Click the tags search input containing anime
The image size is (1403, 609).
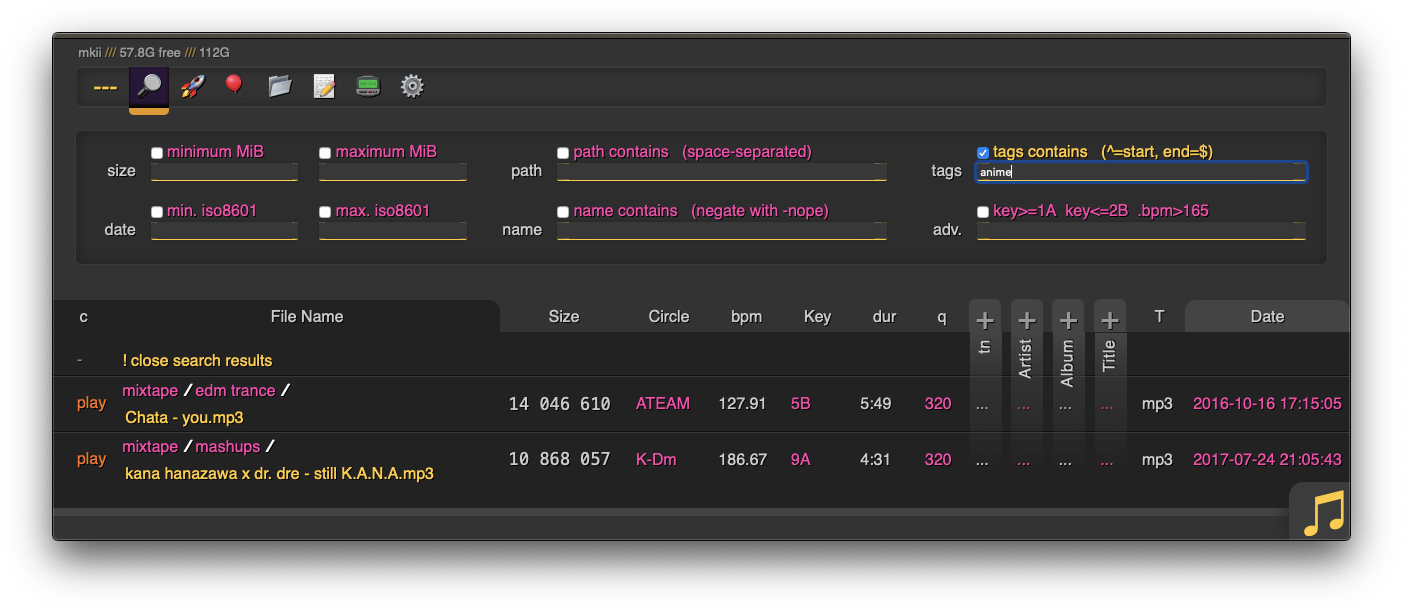point(1140,171)
